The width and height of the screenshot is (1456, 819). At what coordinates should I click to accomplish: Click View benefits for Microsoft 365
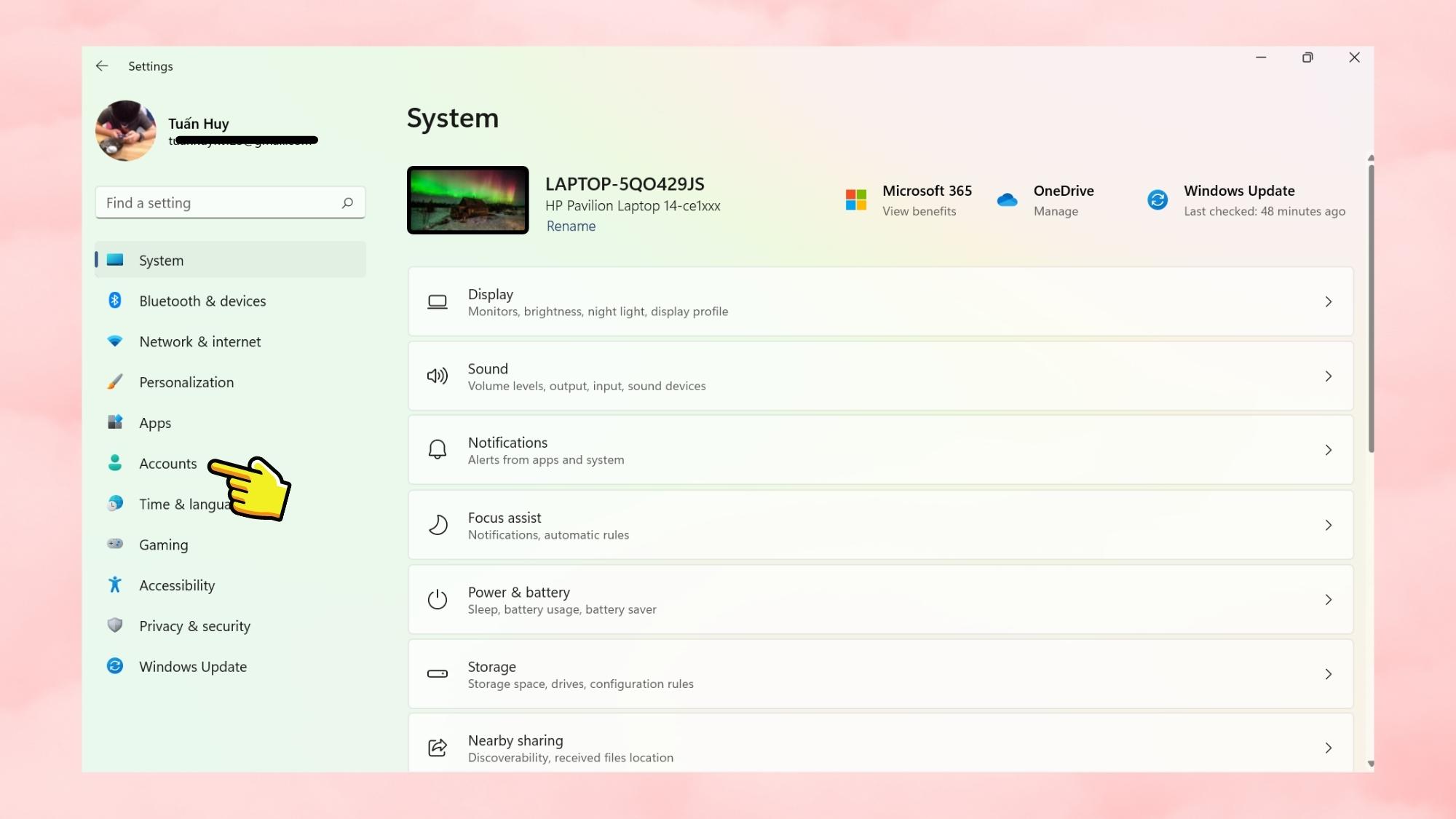point(919,211)
